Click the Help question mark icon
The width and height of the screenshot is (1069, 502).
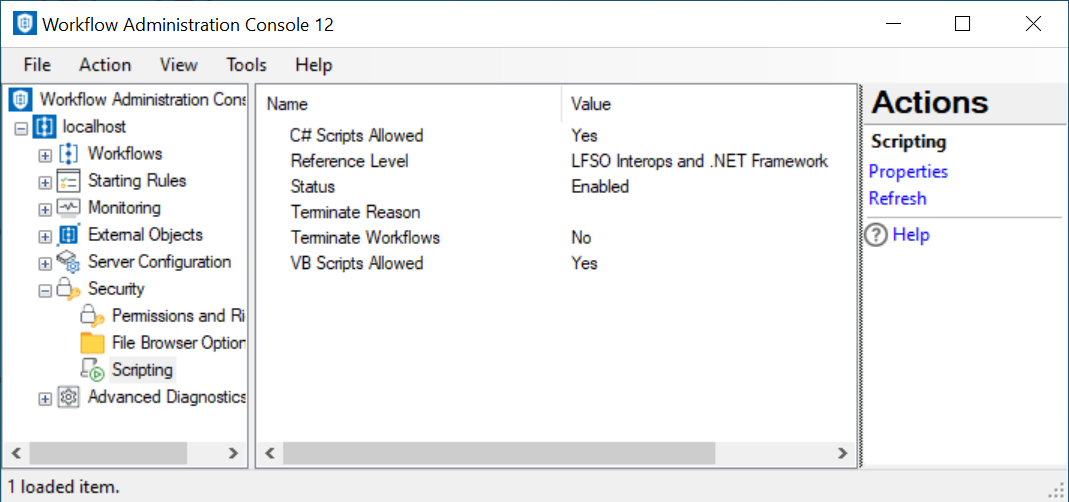[876, 235]
